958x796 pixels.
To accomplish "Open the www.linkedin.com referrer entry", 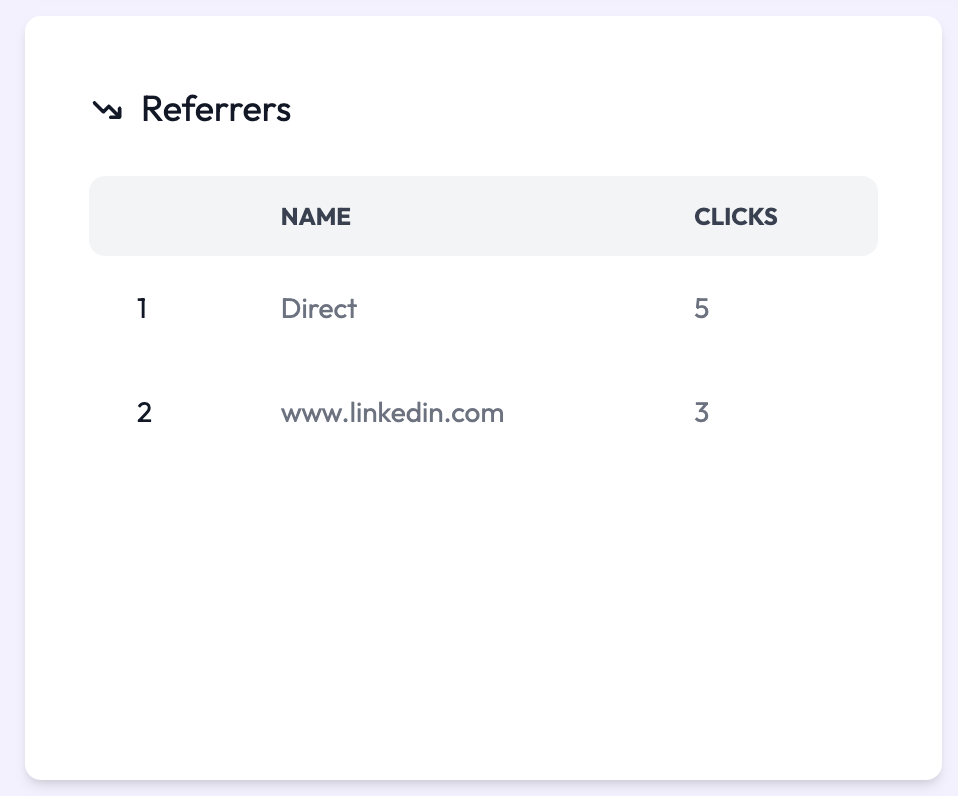I will (x=392, y=413).
